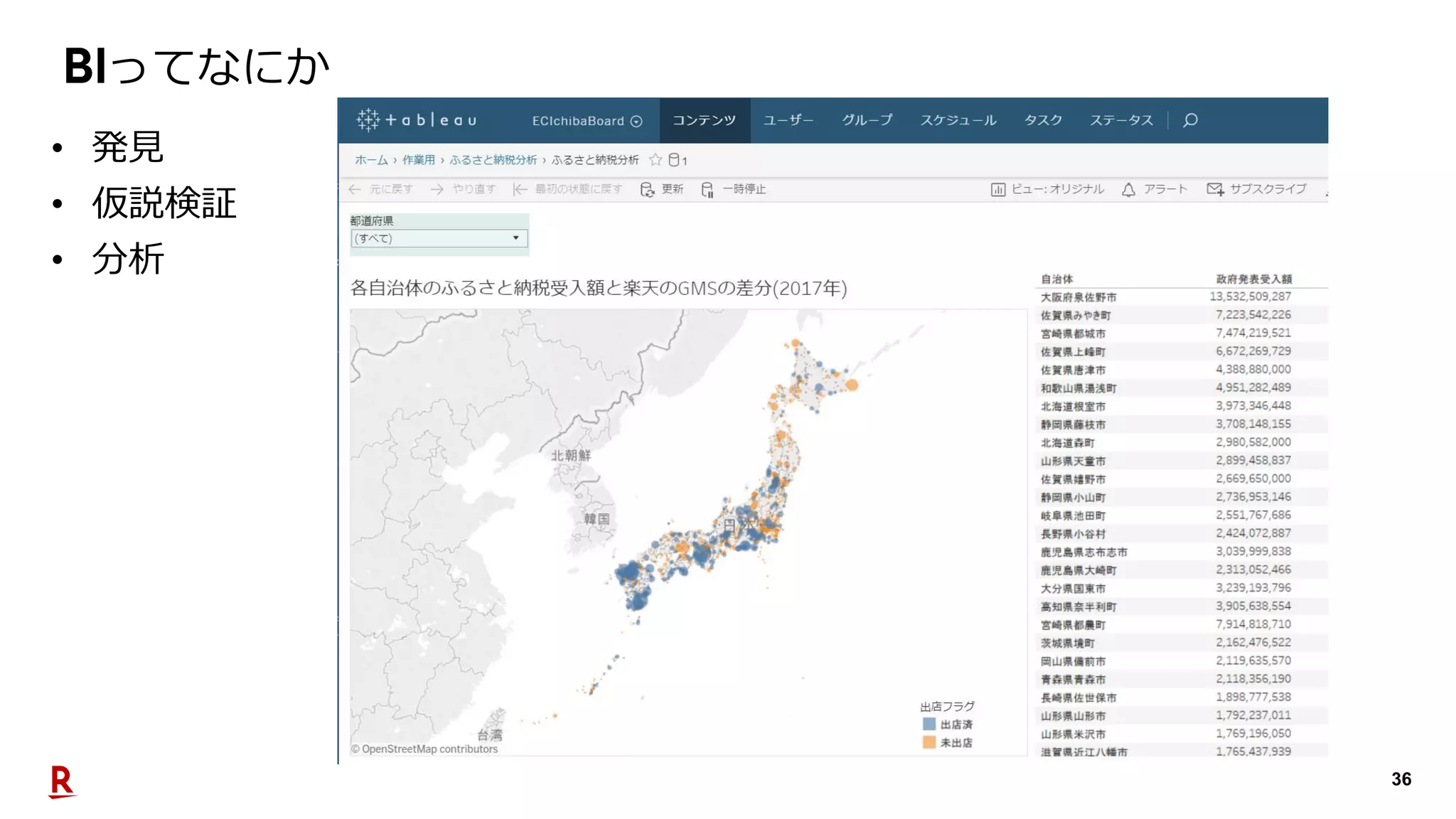Click the subscribe envelope icon

point(1214,189)
